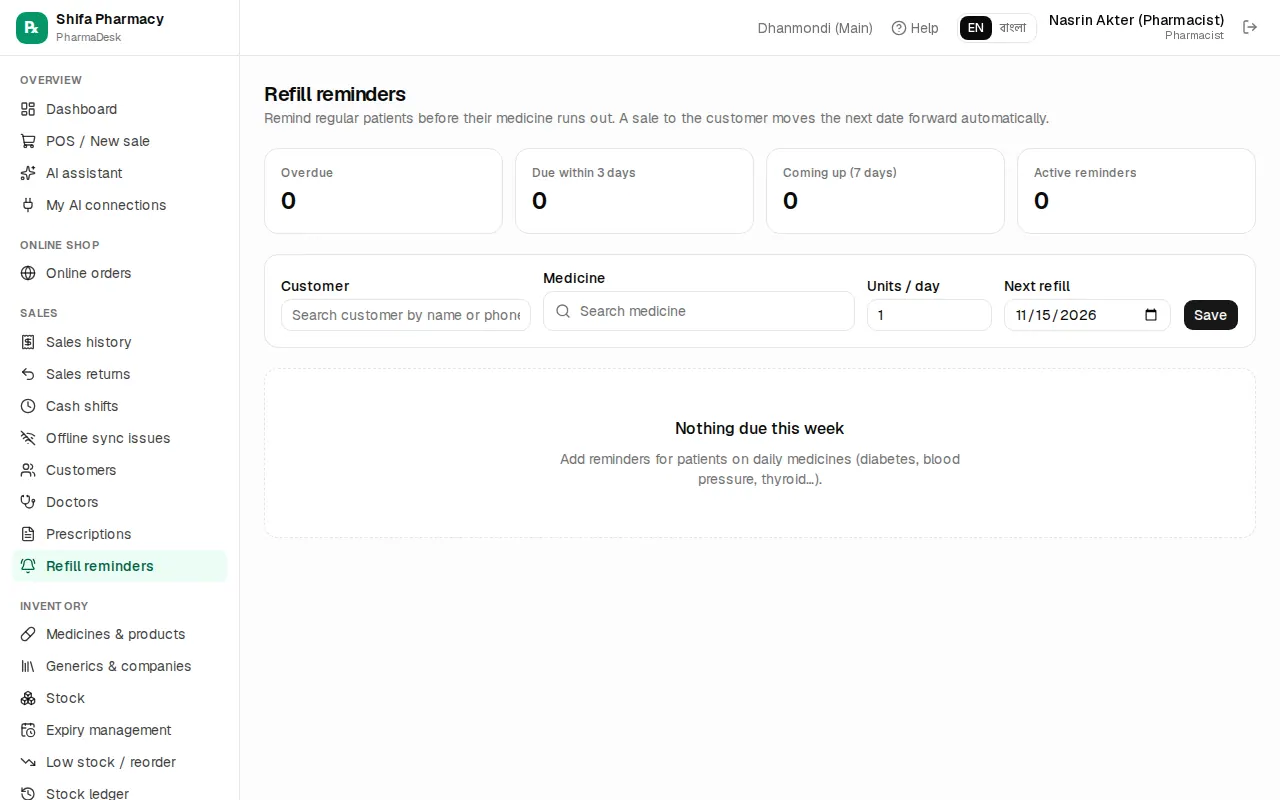Click the Refill reminders bell icon

(28, 566)
